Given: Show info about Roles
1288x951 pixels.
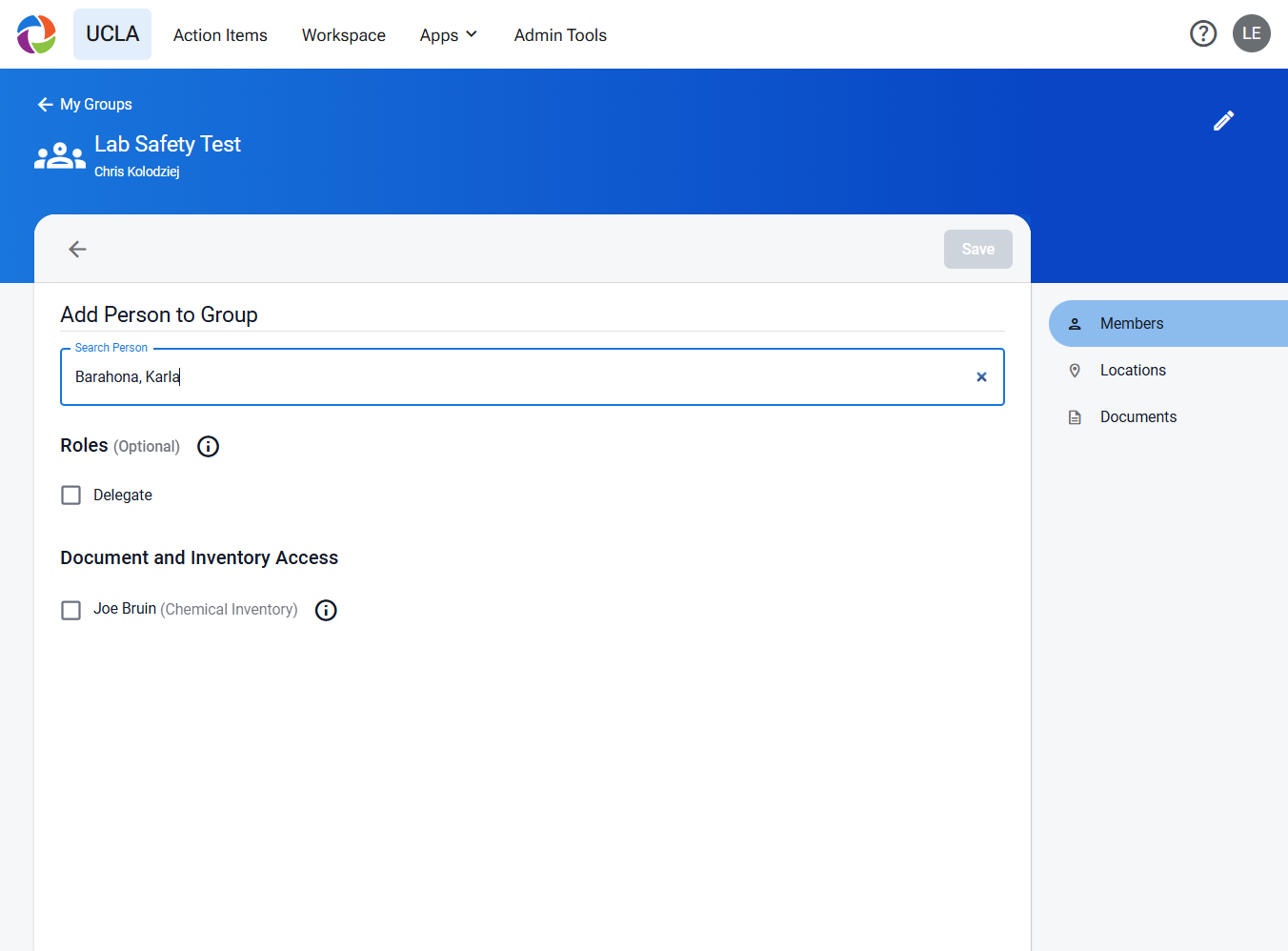Looking at the screenshot, I should (x=208, y=446).
